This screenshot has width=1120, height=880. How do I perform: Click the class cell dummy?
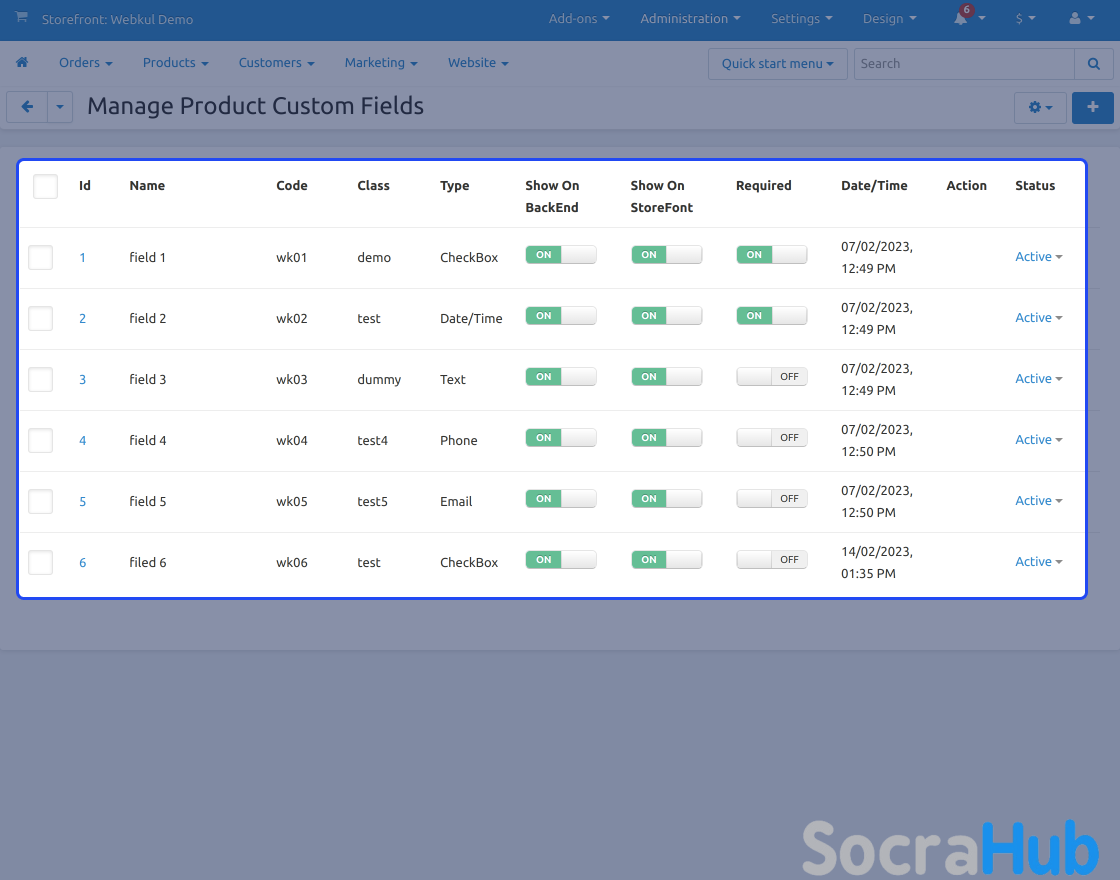[379, 379]
